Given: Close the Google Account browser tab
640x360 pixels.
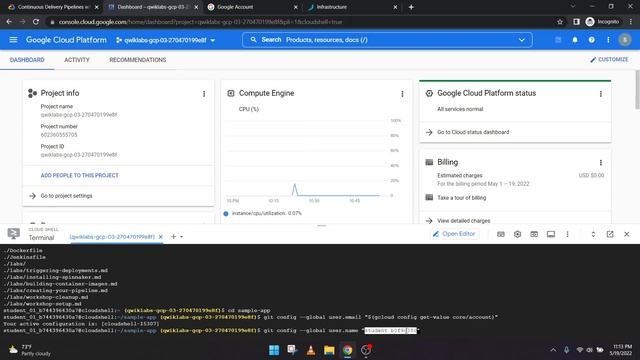Looking at the screenshot, I should [x=296, y=7].
